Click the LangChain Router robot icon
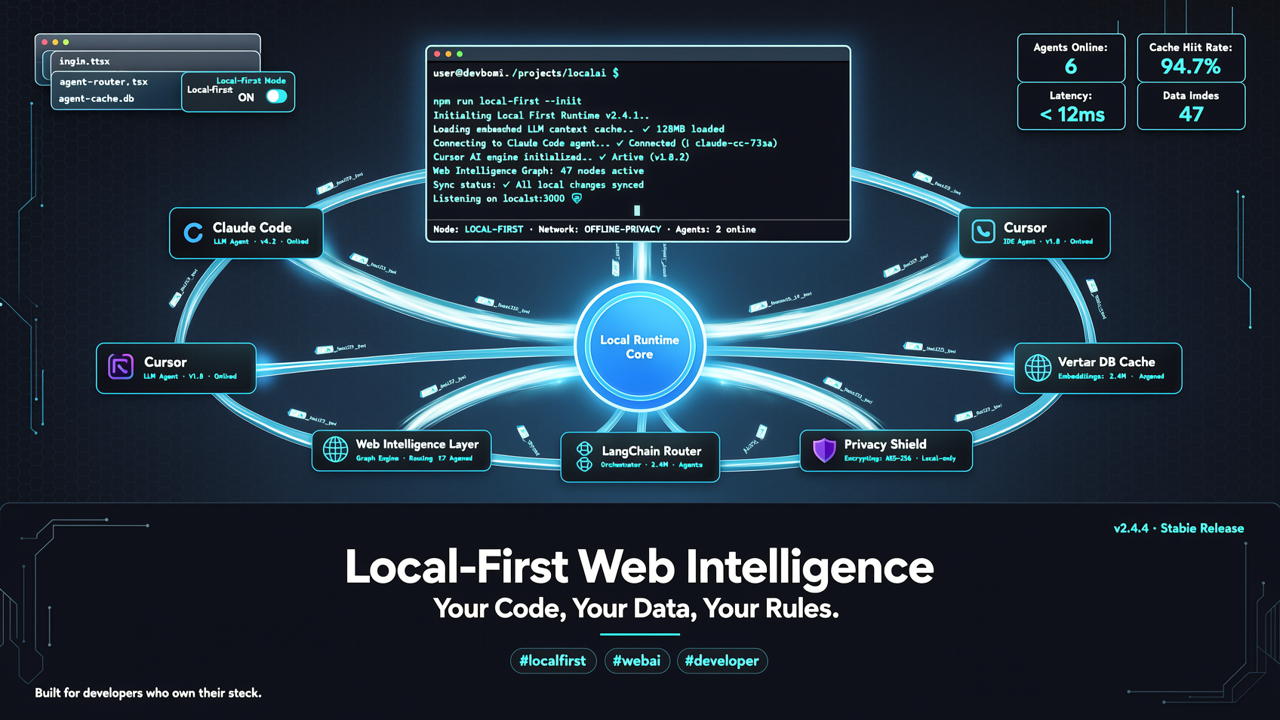The width and height of the screenshot is (1280, 720). click(583, 456)
